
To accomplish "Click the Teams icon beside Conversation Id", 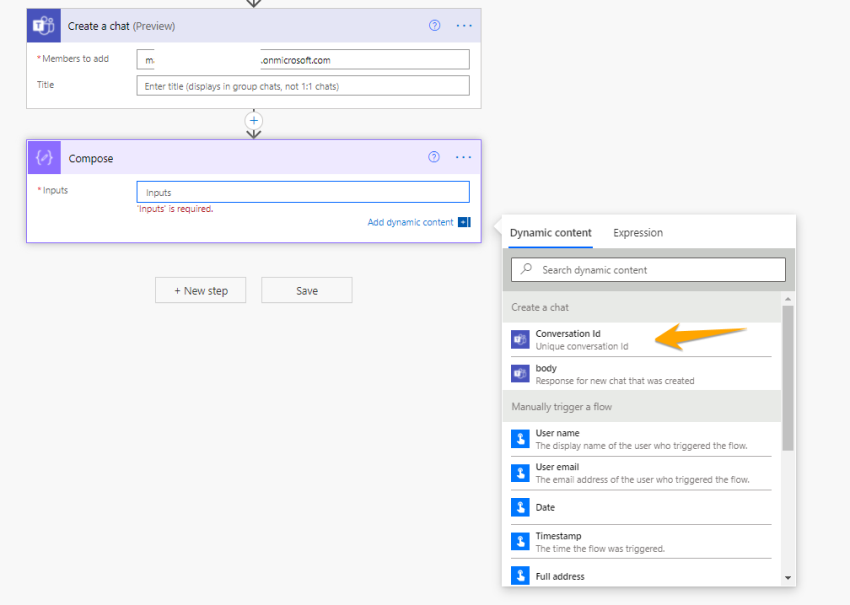I will pos(520,339).
